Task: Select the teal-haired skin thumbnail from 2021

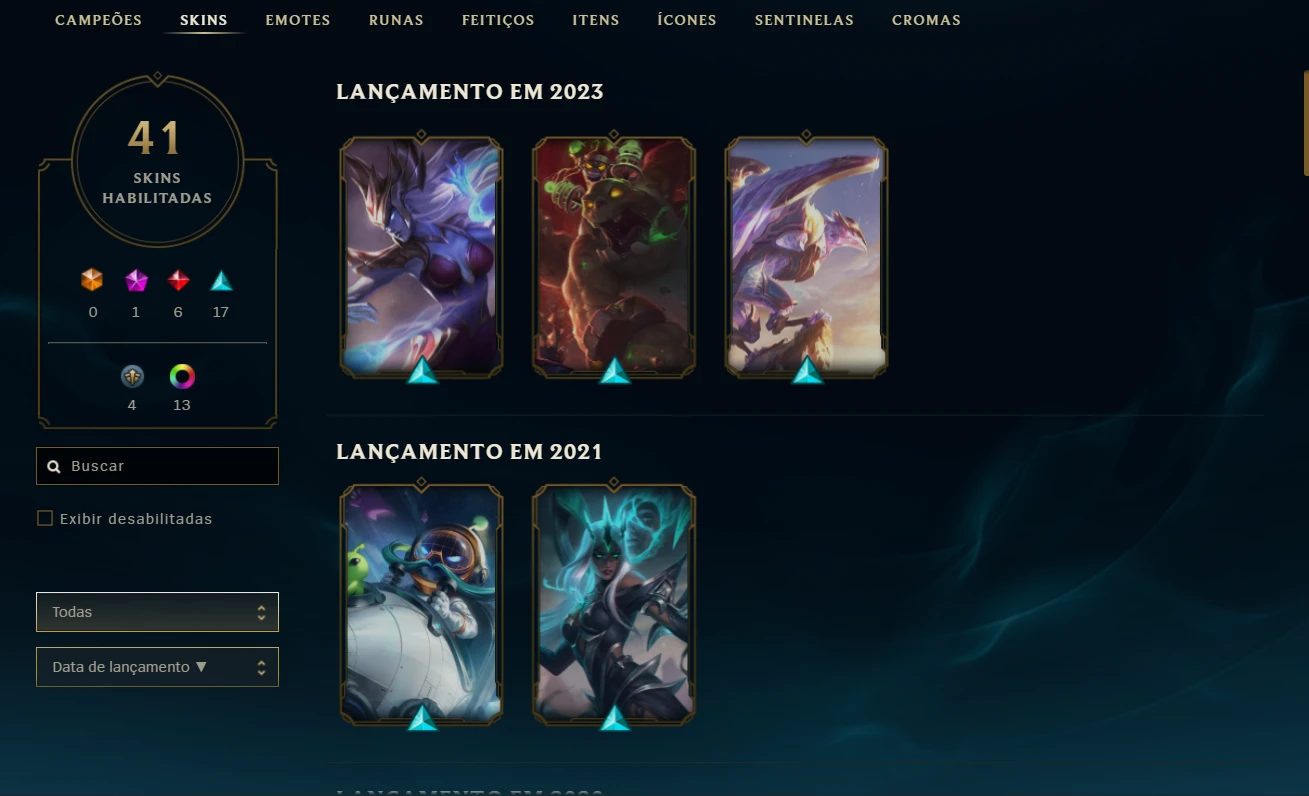Action: 614,603
